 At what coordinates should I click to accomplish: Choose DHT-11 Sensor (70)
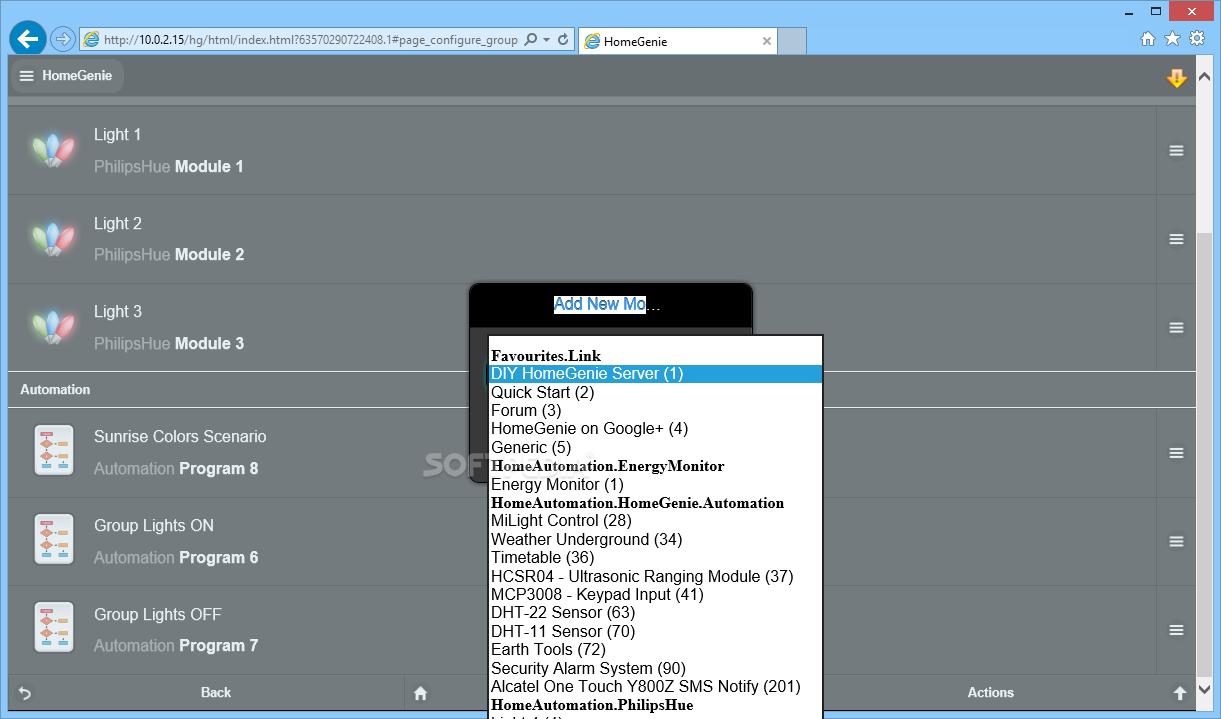coord(656,631)
